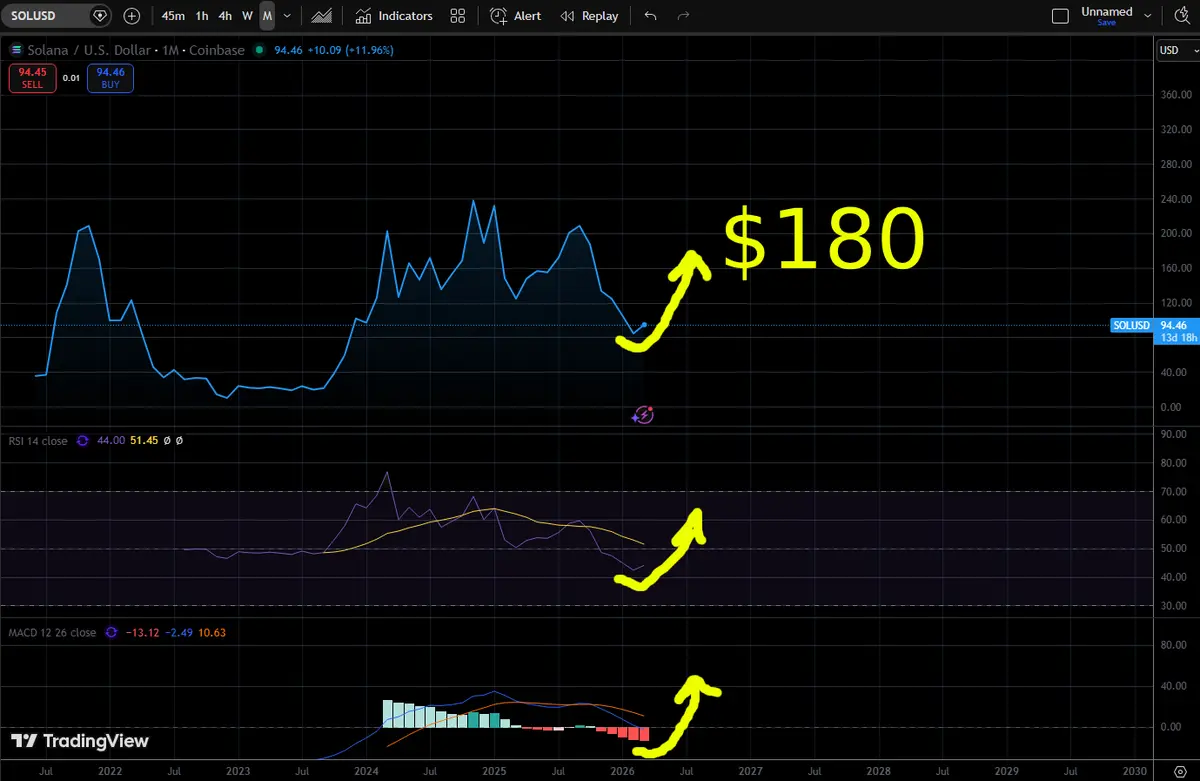Click the green market status dot
1200x781 pixels.
click(260, 50)
